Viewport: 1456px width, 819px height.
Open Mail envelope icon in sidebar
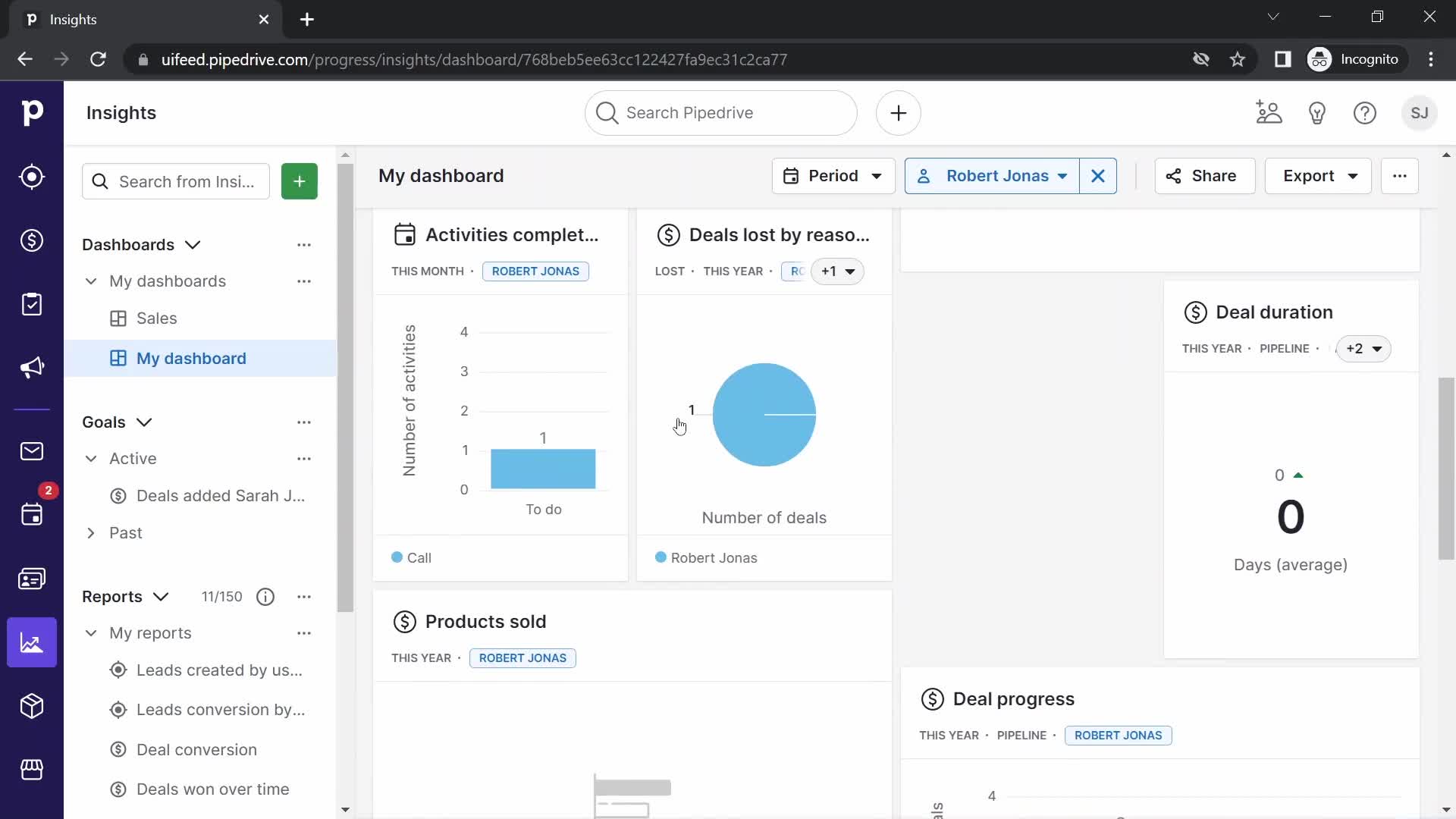click(x=32, y=451)
